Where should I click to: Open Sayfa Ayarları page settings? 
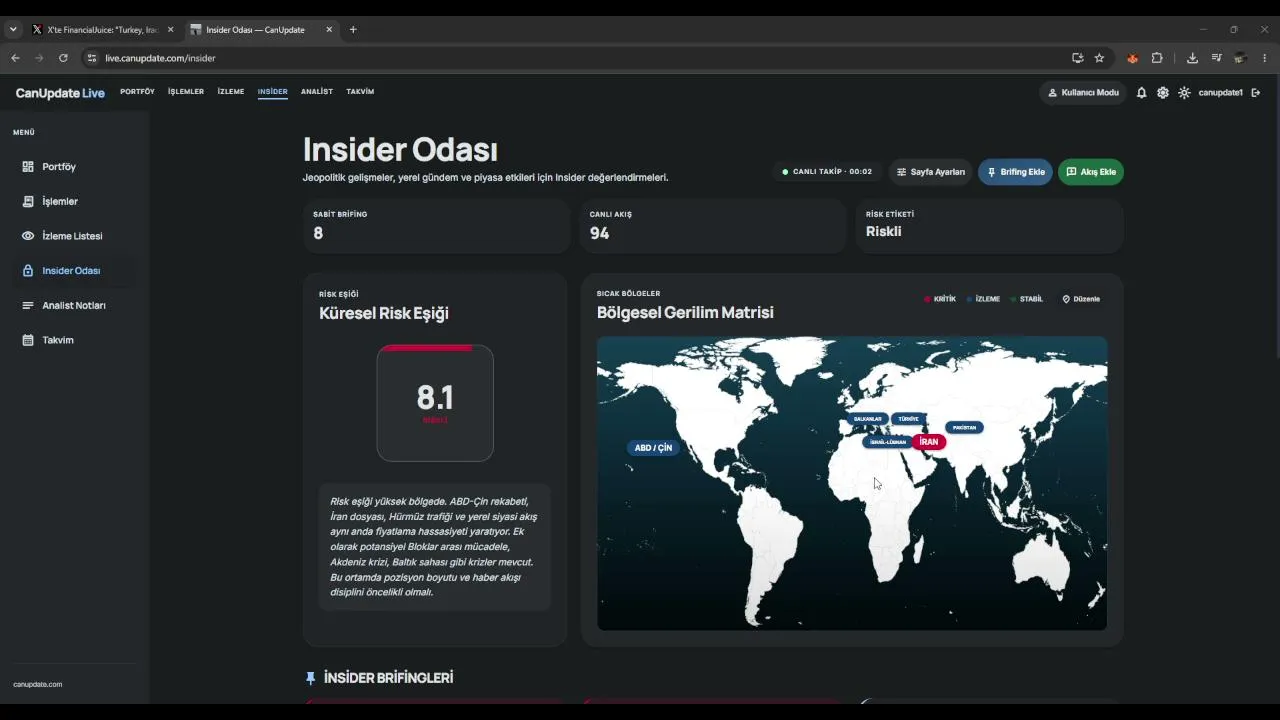point(931,172)
